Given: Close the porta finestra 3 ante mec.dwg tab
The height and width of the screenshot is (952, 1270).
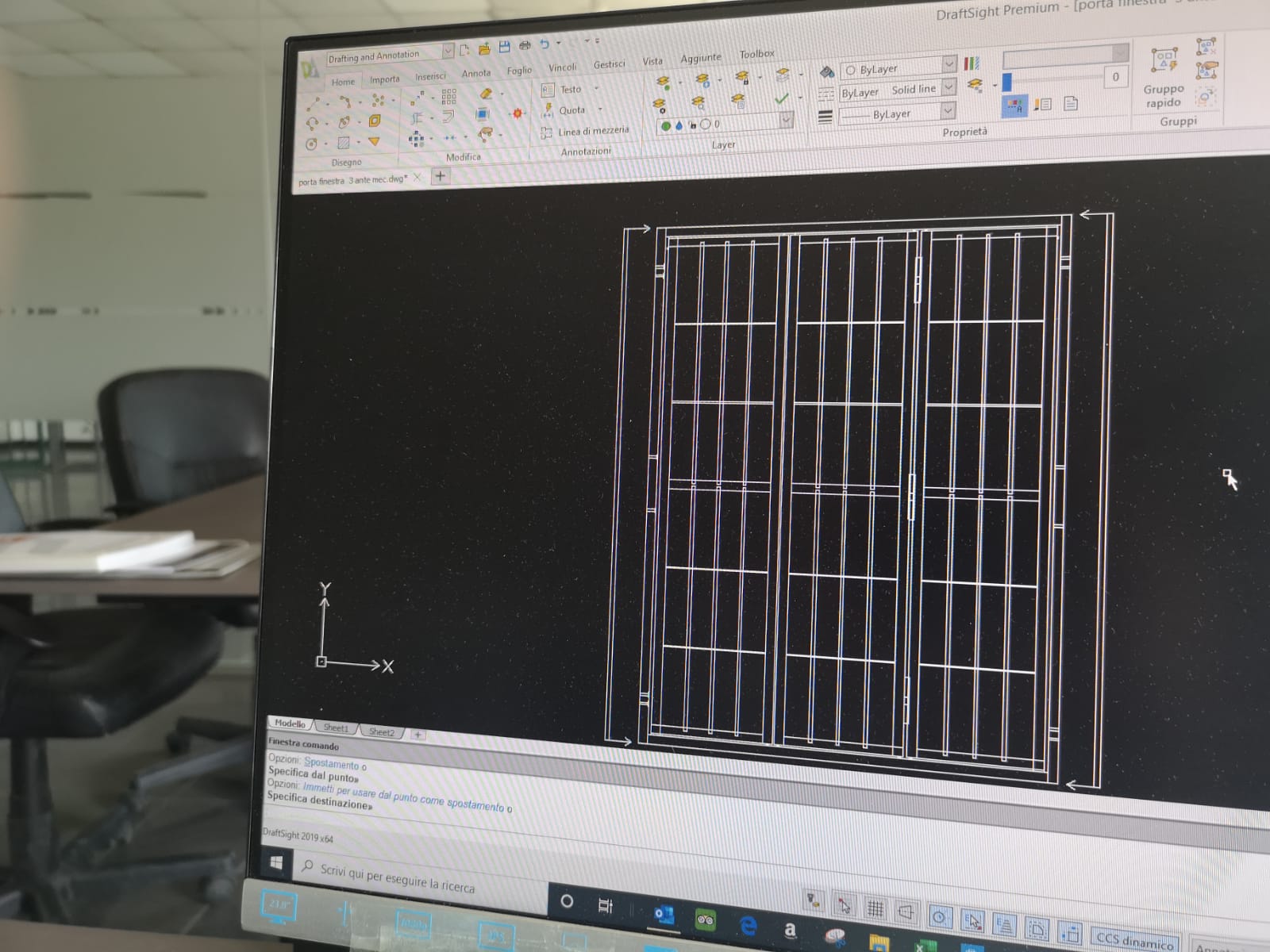Looking at the screenshot, I should coord(418,177).
